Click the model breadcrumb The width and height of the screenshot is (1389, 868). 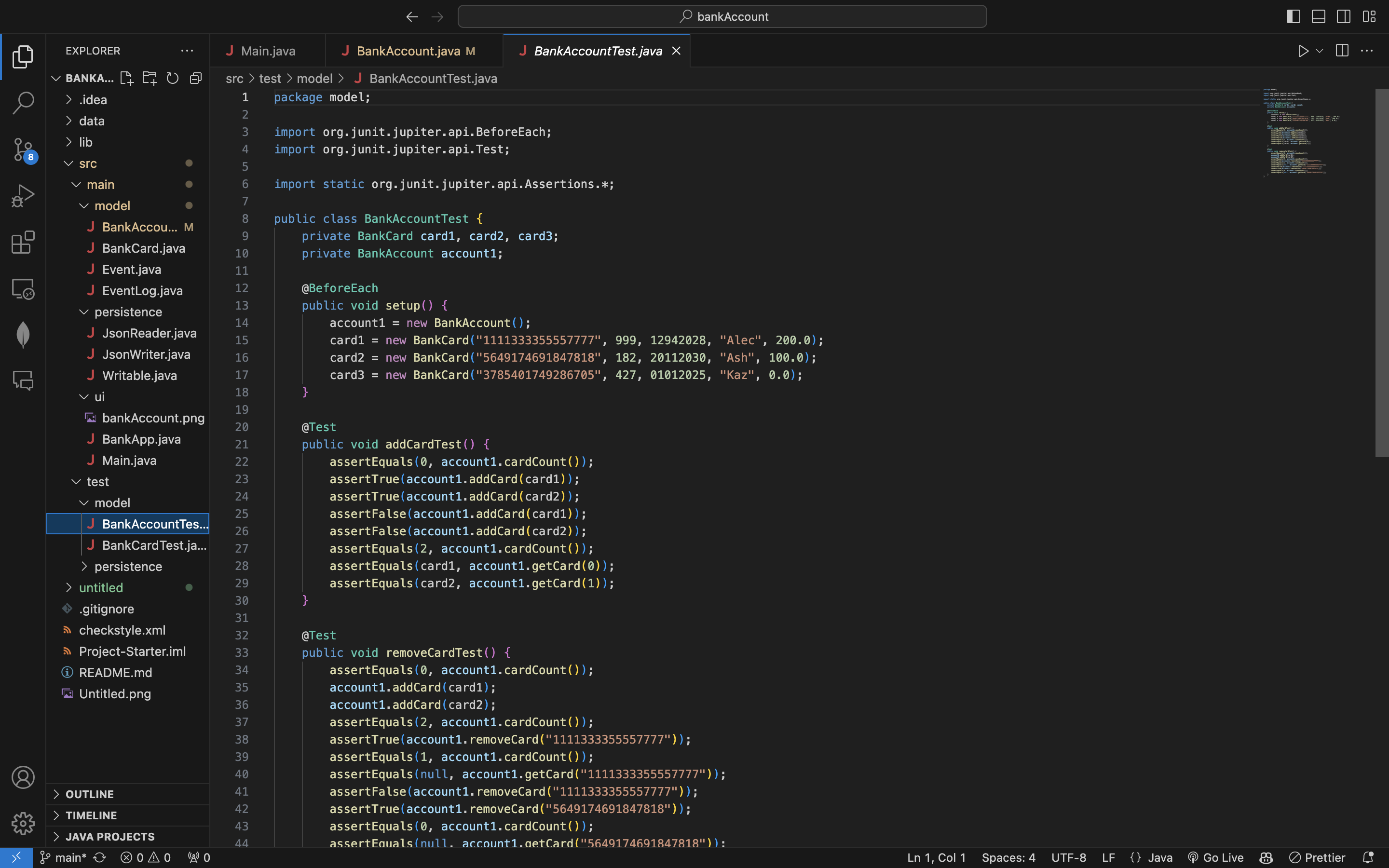(x=314, y=79)
